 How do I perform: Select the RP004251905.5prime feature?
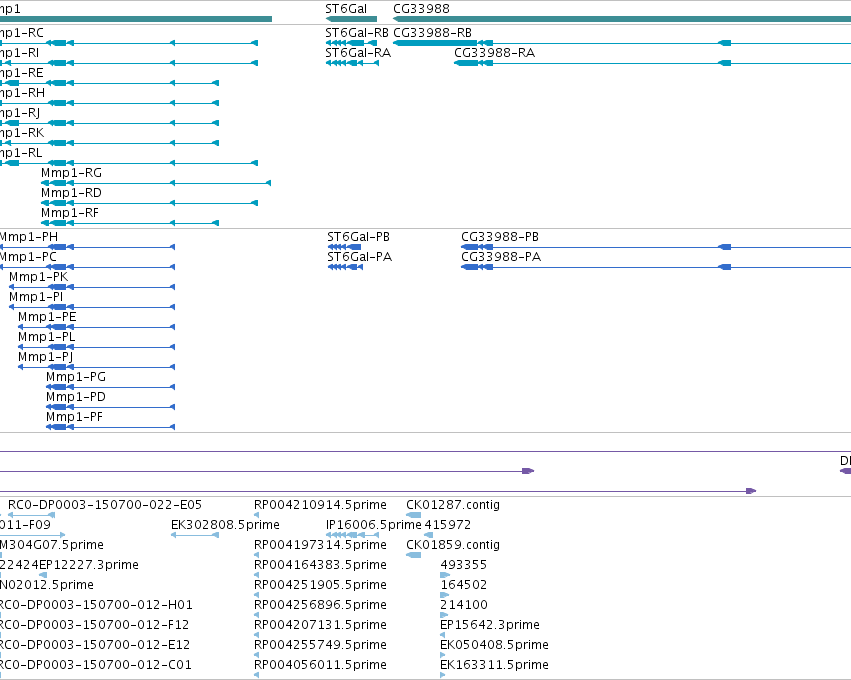256,595
